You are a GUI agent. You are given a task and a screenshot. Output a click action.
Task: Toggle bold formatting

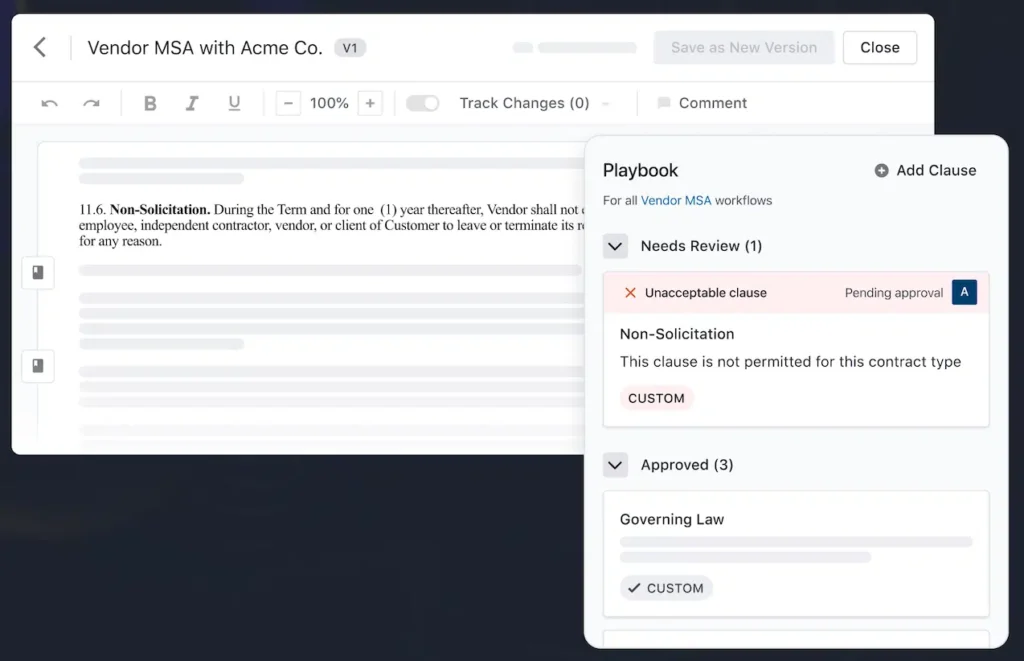click(150, 103)
